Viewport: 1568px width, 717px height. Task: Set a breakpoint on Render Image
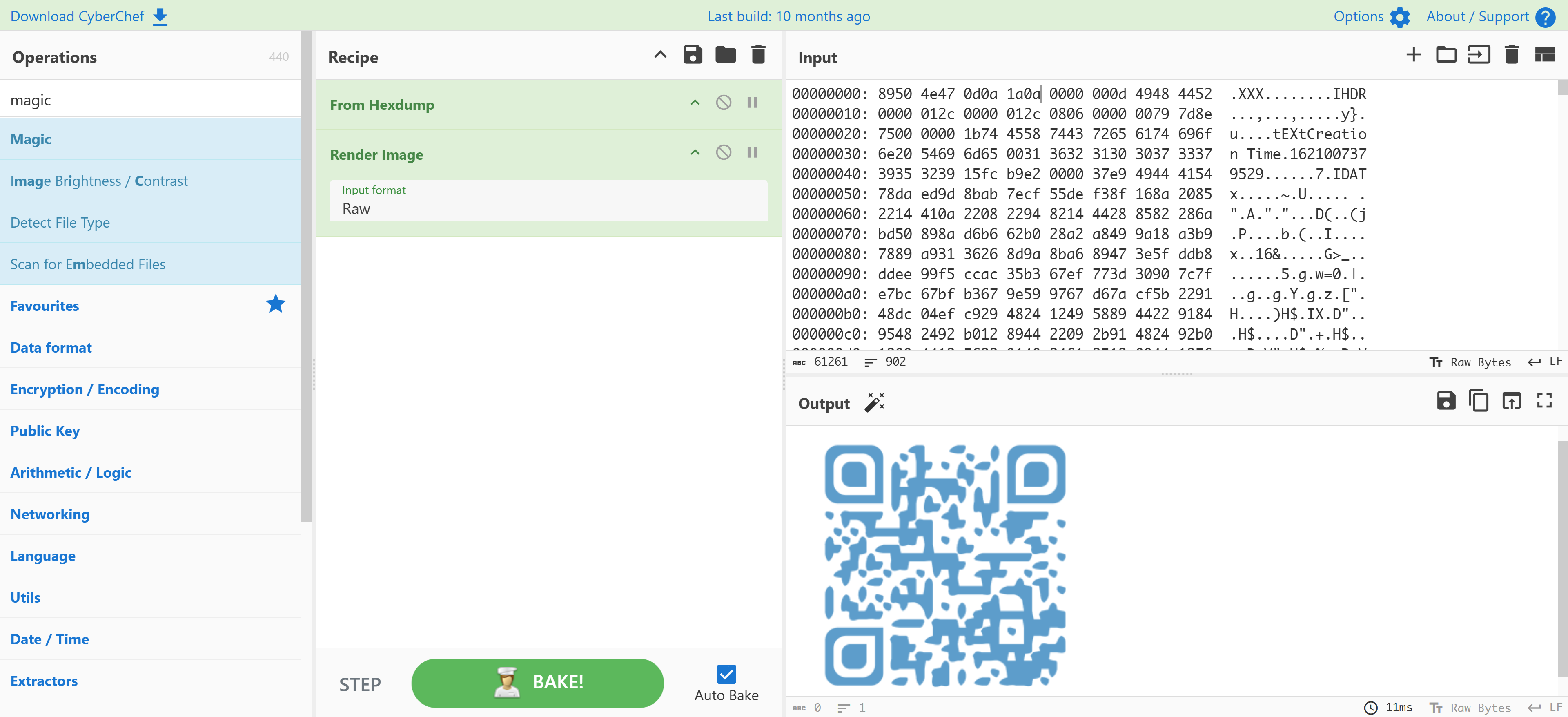click(752, 152)
